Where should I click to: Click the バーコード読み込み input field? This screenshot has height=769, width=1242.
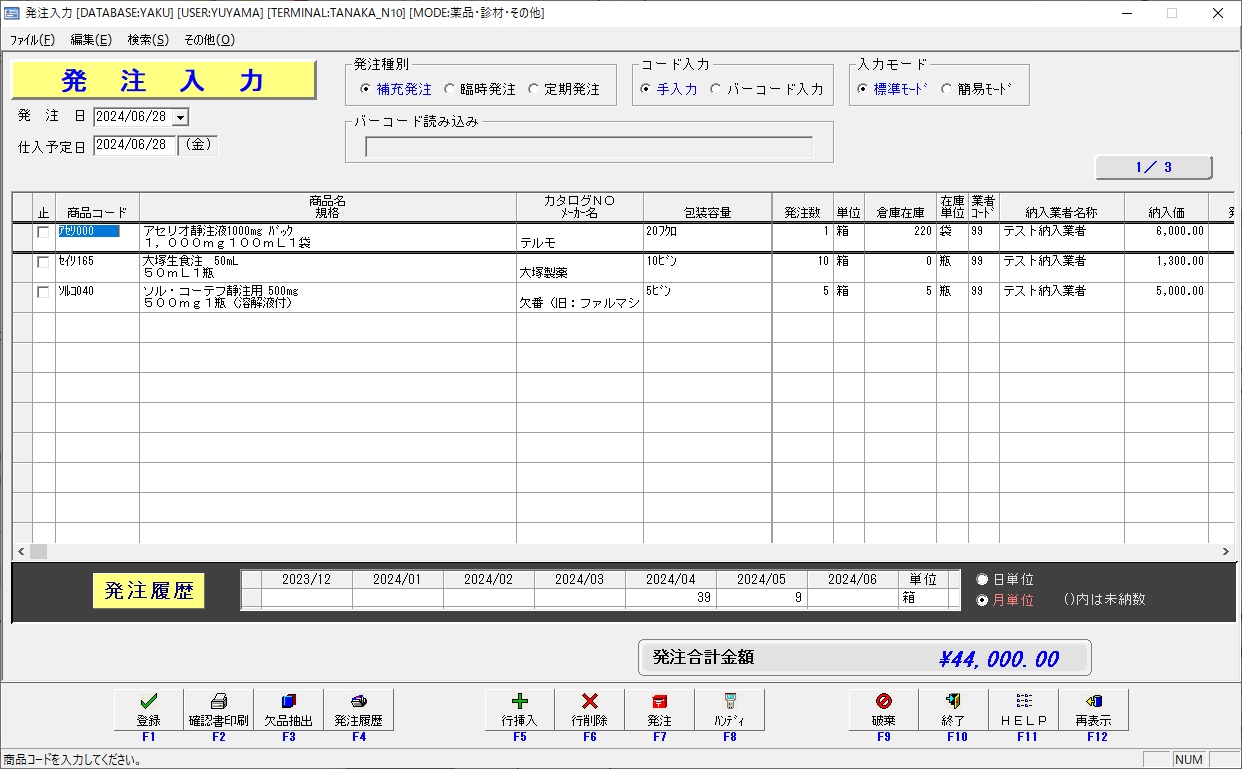(x=589, y=147)
